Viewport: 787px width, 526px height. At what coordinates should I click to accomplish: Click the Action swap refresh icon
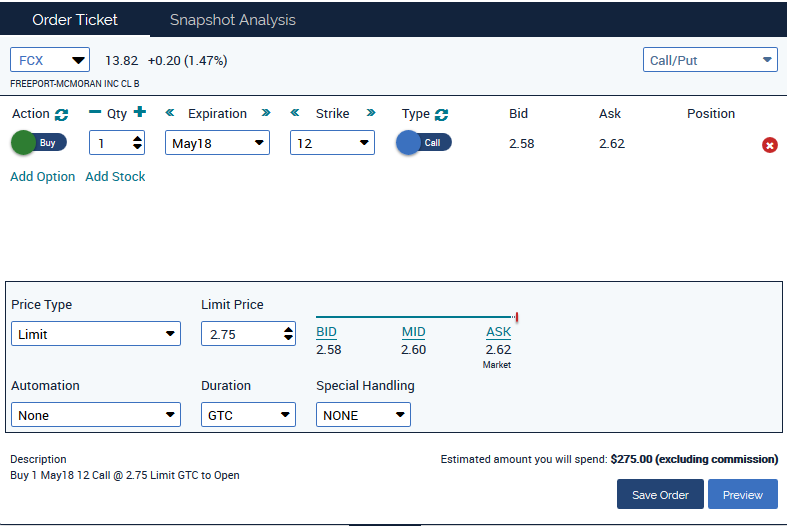coord(62,114)
